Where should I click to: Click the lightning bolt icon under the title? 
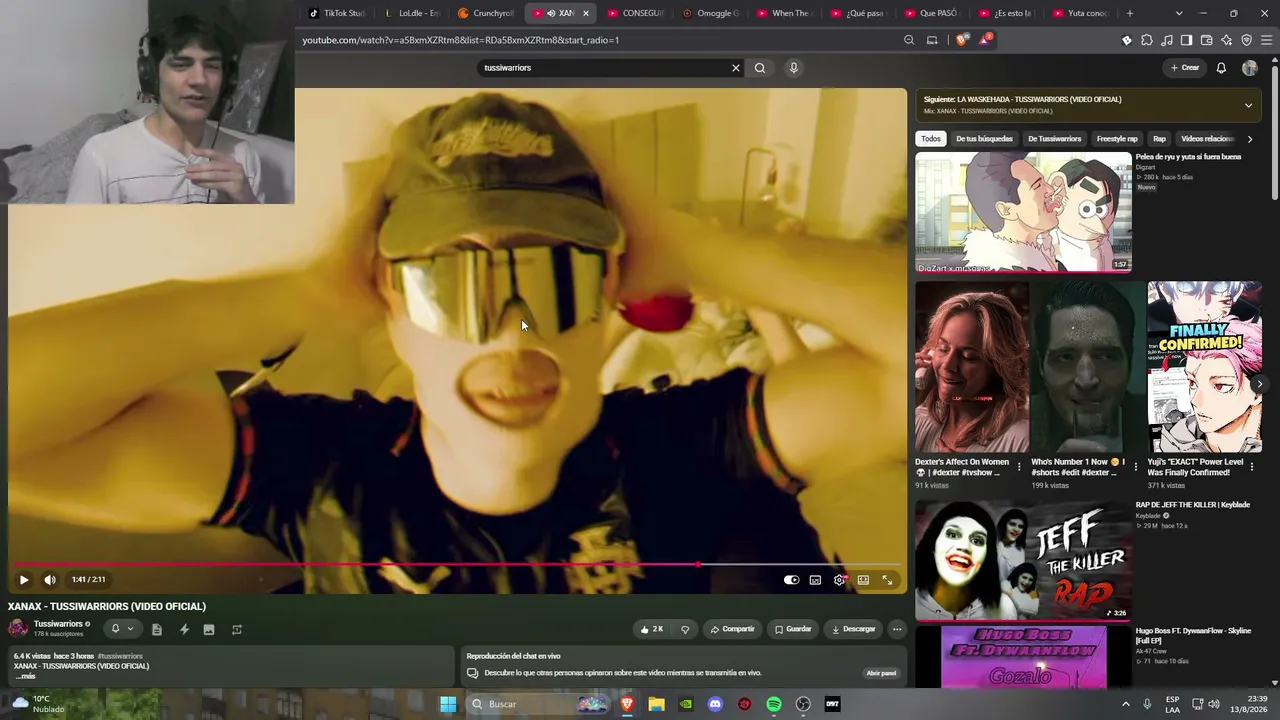[184, 629]
